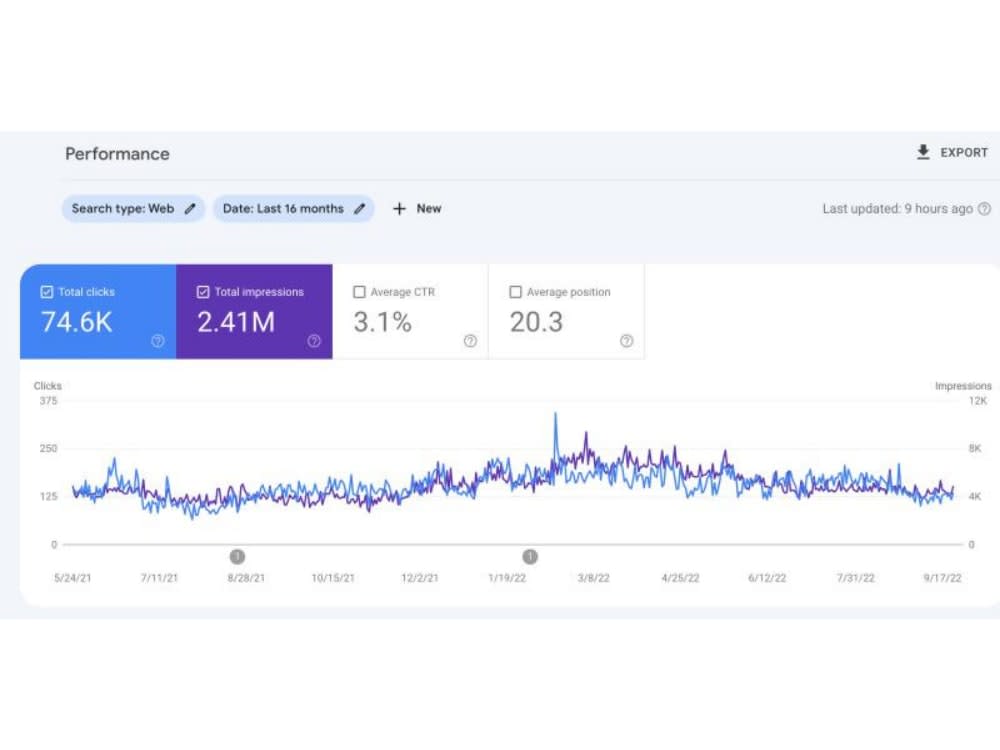1000x750 pixels.
Task: Open the Date: Last 16 months chip
Action: (293, 209)
